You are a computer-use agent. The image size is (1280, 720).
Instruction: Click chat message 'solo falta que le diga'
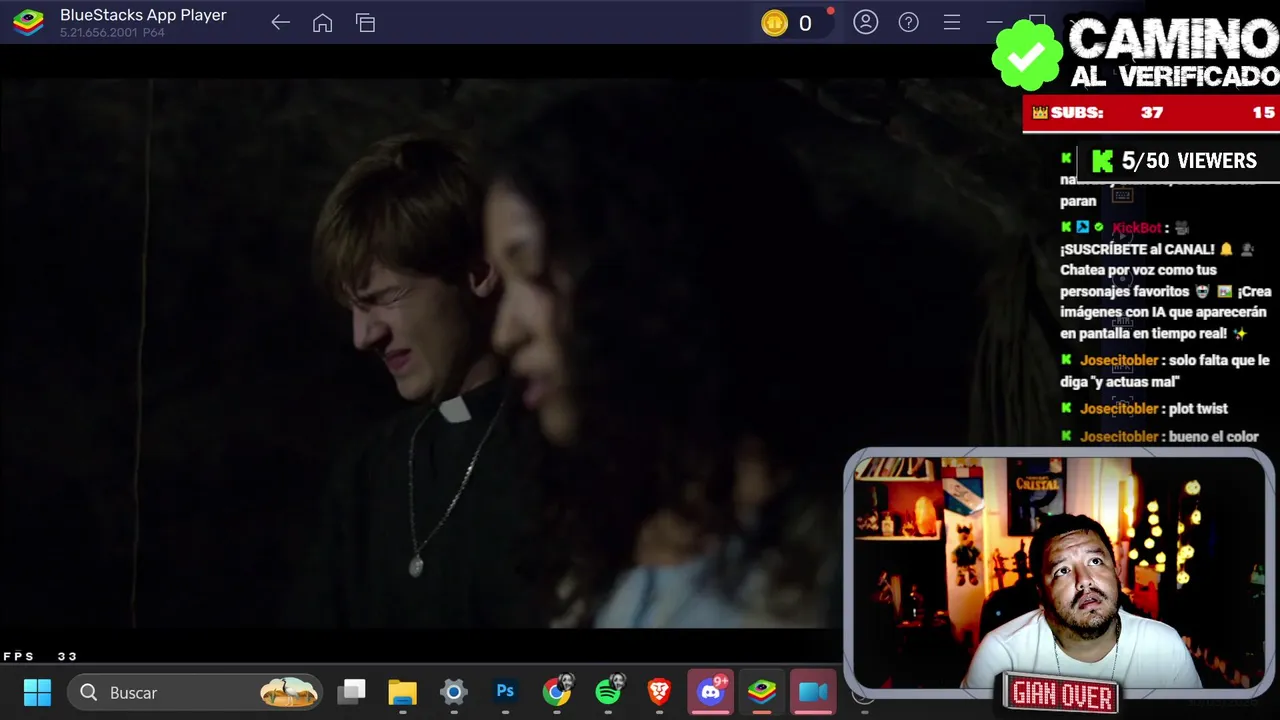tap(1165, 371)
